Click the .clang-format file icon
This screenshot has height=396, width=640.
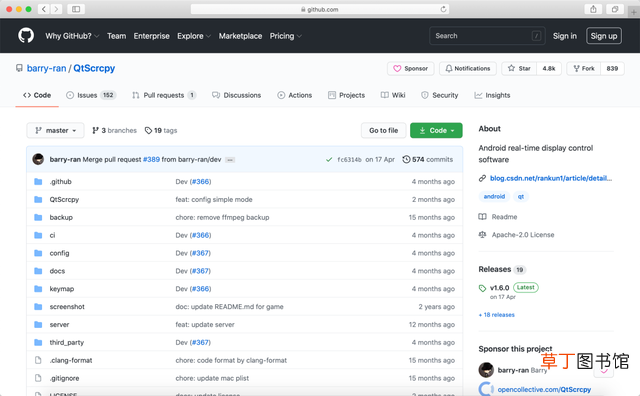click(38, 360)
